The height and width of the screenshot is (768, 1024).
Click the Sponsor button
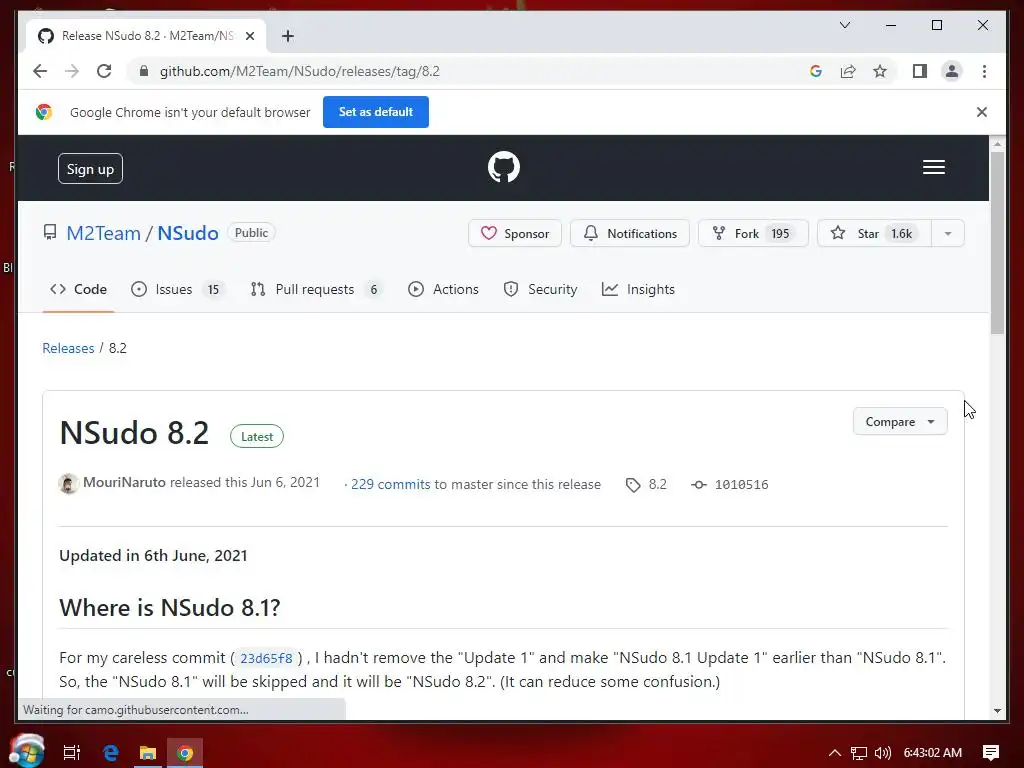tap(515, 233)
